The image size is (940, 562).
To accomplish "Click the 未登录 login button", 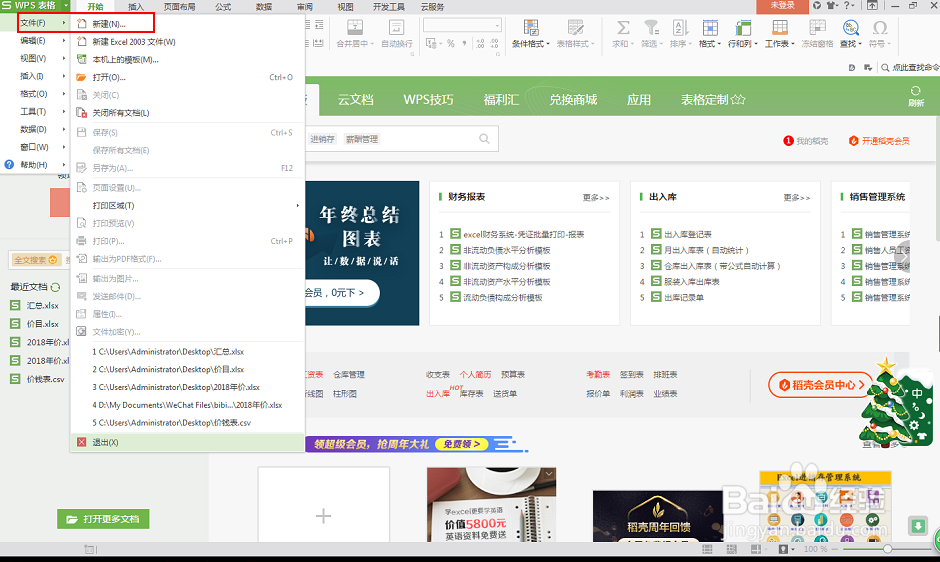I will pos(782,5).
